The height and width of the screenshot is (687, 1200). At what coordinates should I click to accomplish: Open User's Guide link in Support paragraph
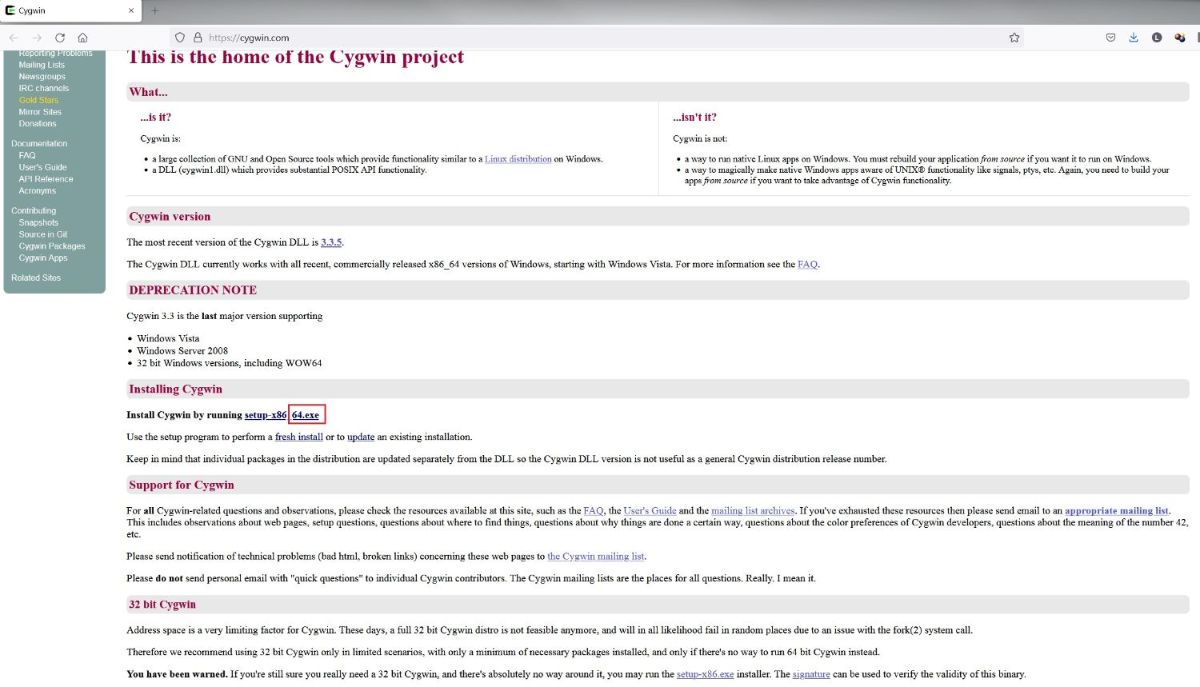coord(652,511)
